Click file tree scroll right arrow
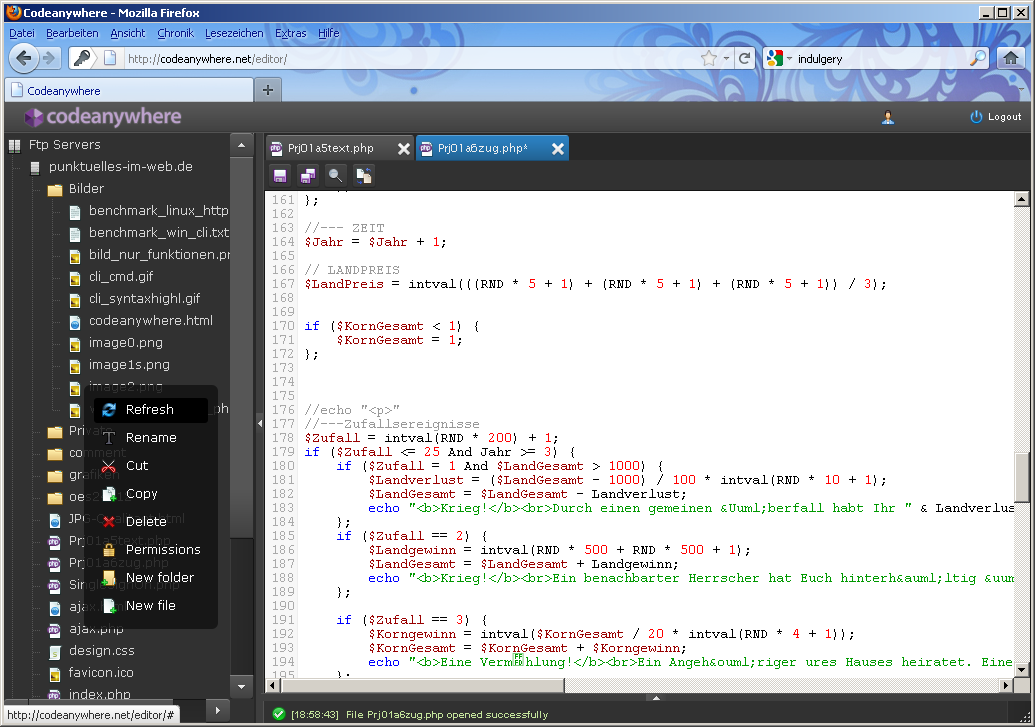This screenshot has width=1035, height=727. pos(217,710)
